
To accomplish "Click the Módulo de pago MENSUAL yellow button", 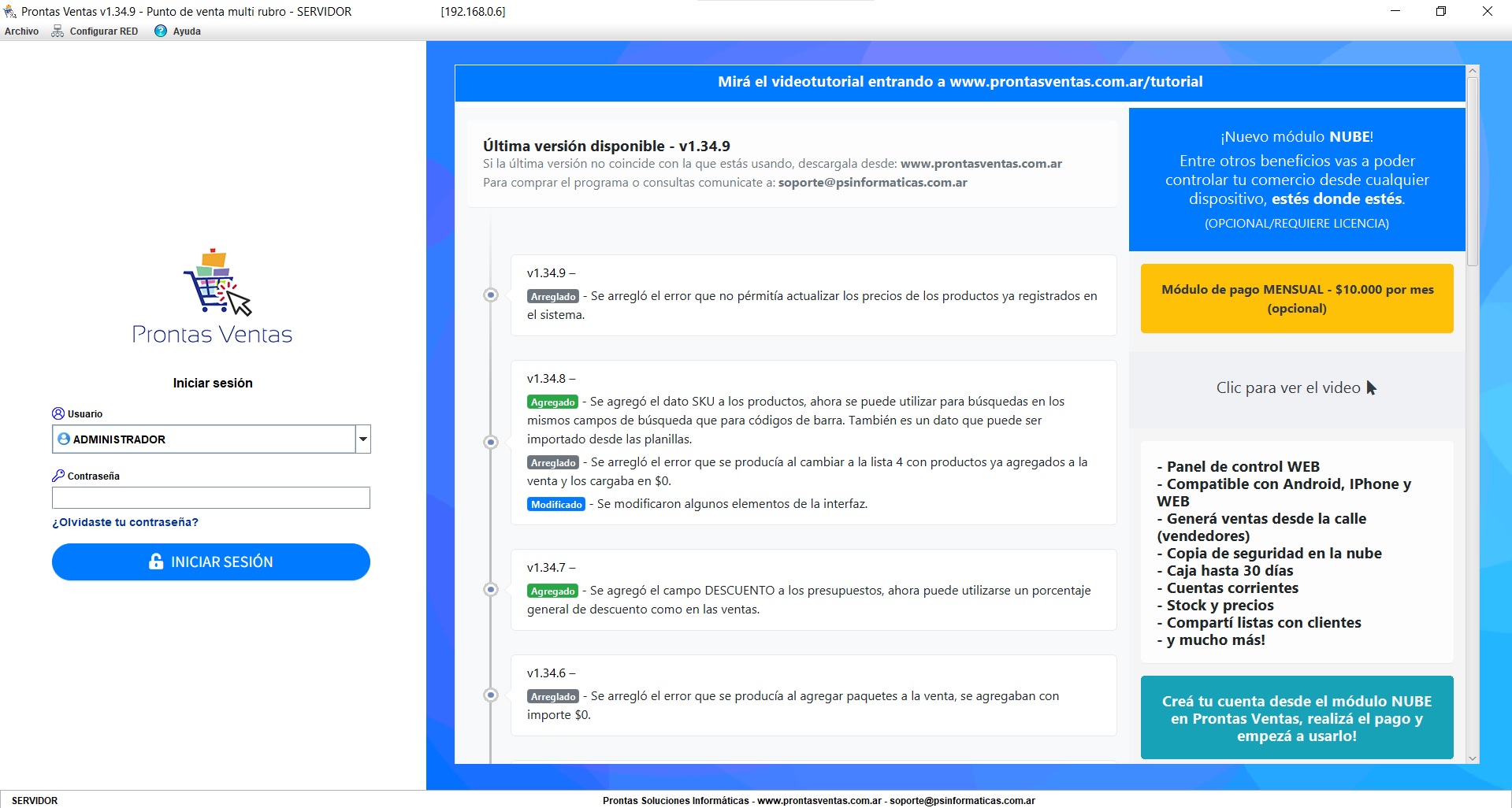I will click(1297, 298).
